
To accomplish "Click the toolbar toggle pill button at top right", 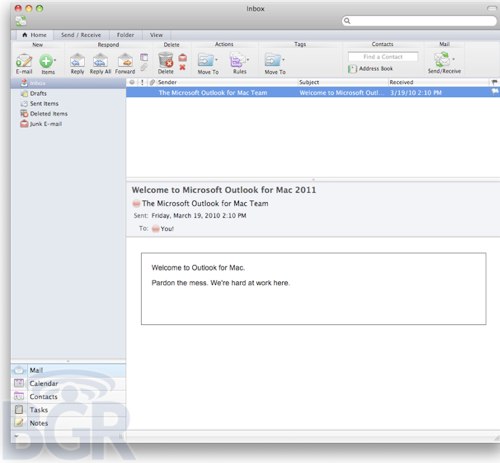I will 492,8.
